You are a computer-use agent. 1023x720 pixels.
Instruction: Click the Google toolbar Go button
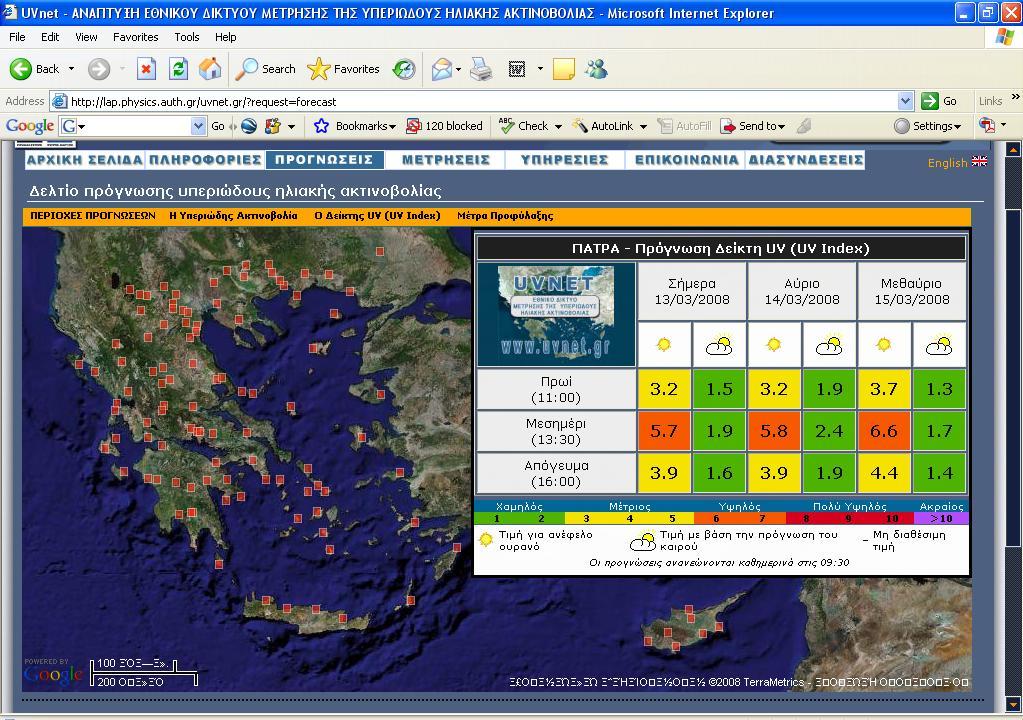click(x=217, y=126)
